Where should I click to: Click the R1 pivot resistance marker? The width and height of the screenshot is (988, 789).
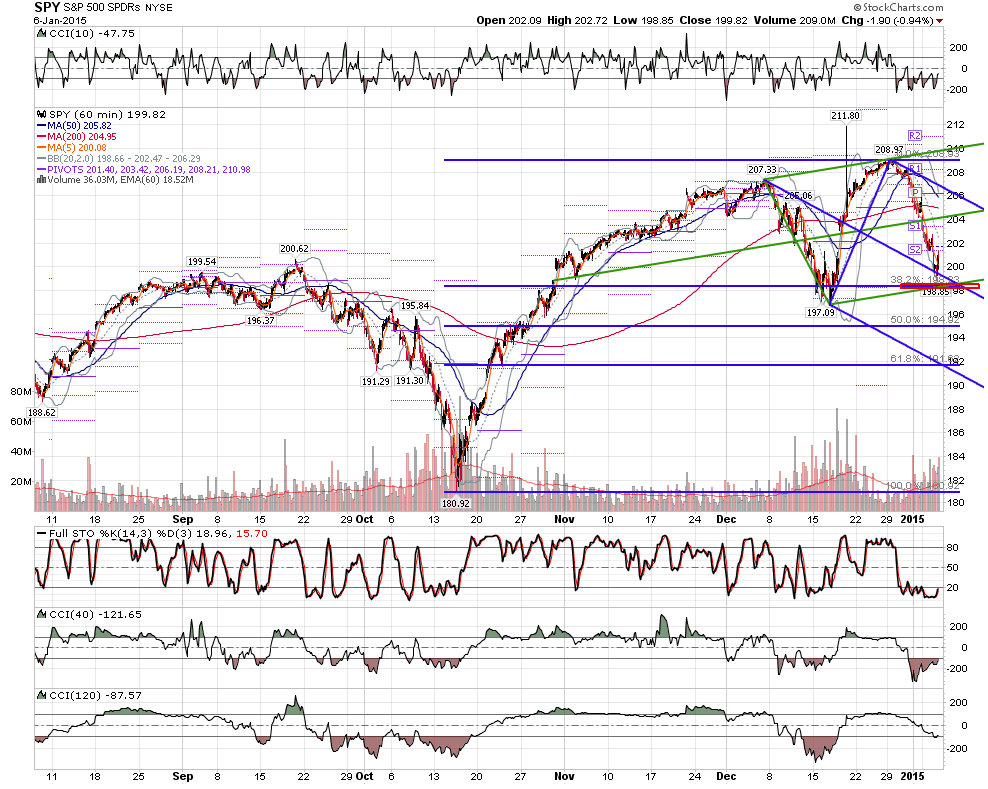coord(914,169)
